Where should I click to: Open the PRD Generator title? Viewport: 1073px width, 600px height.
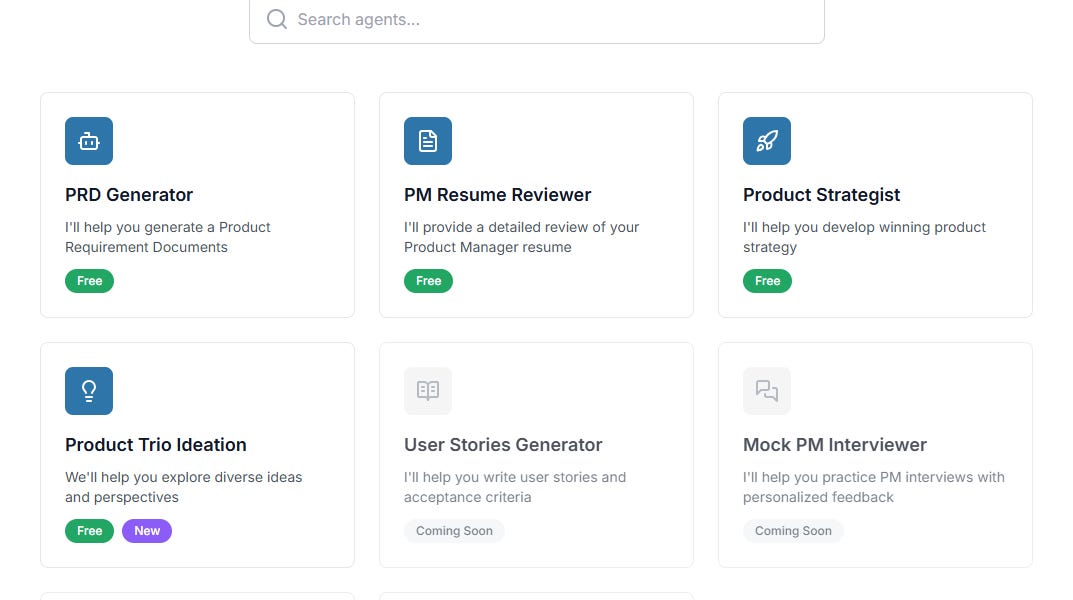pyautogui.click(x=129, y=195)
